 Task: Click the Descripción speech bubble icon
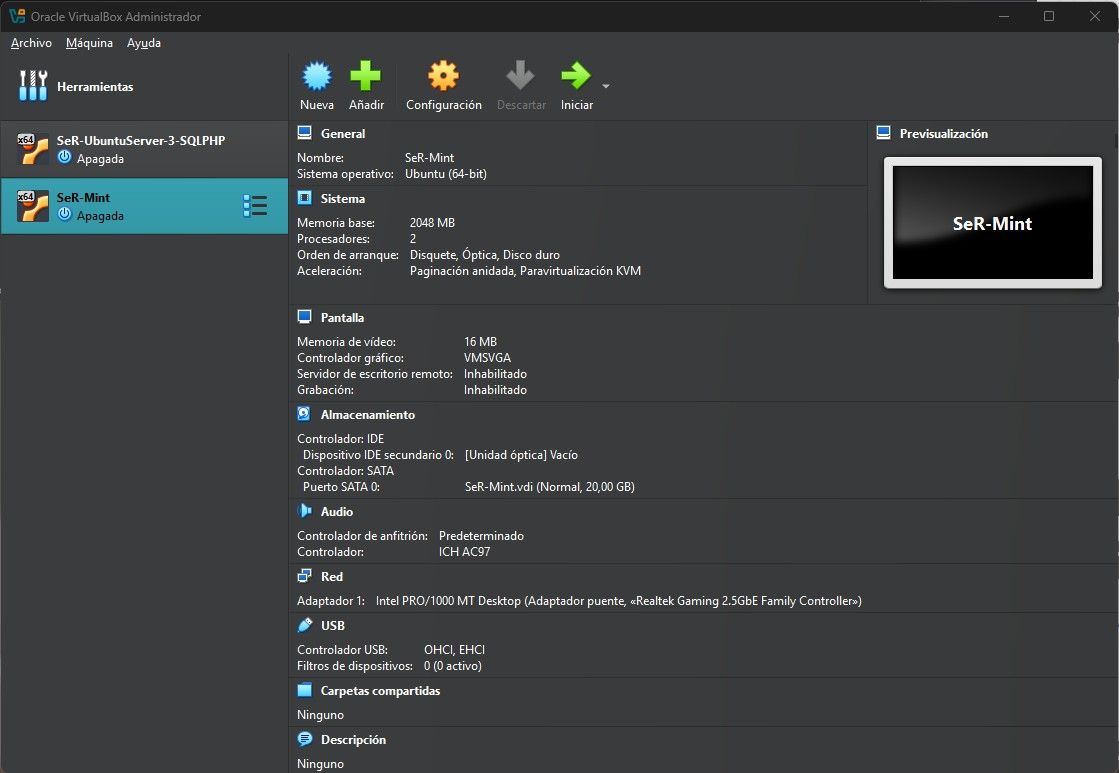(x=305, y=739)
